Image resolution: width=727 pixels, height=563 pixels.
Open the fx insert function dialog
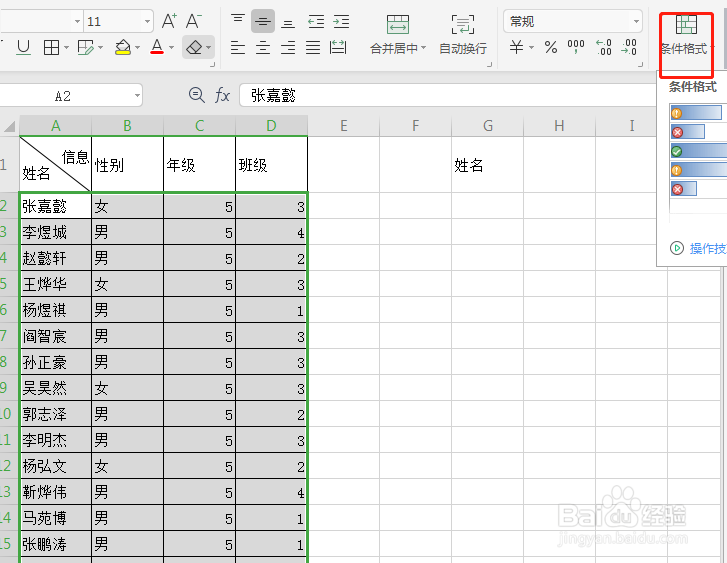click(222, 95)
